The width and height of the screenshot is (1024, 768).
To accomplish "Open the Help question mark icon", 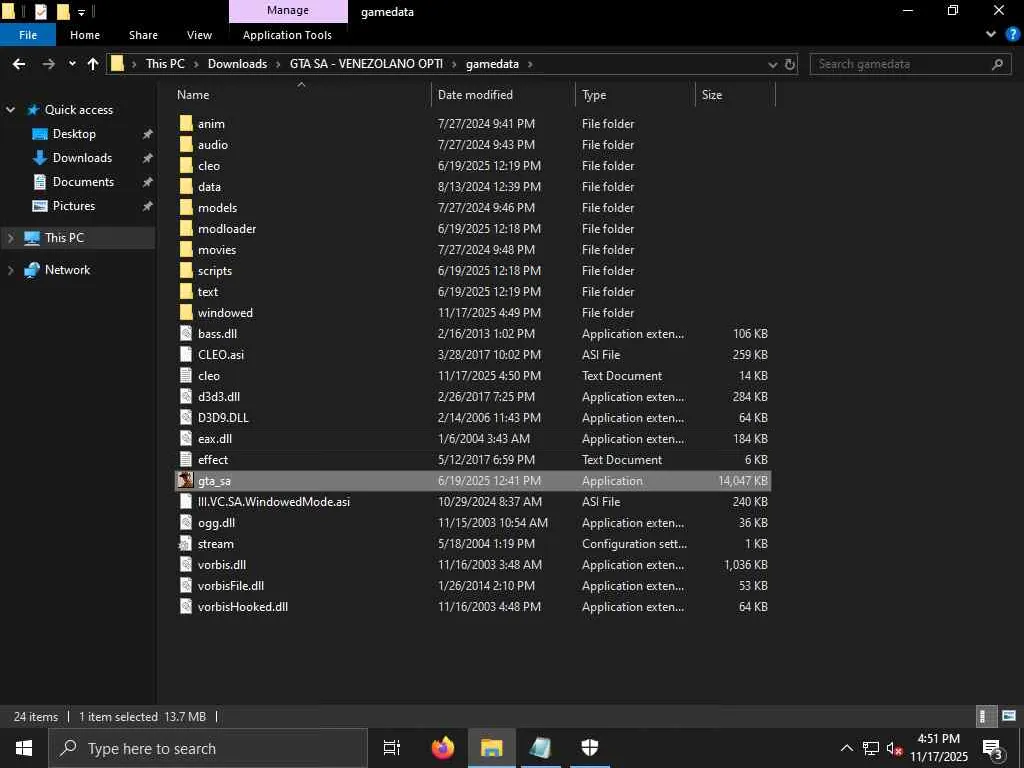I will pyautogui.click(x=1012, y=35).
